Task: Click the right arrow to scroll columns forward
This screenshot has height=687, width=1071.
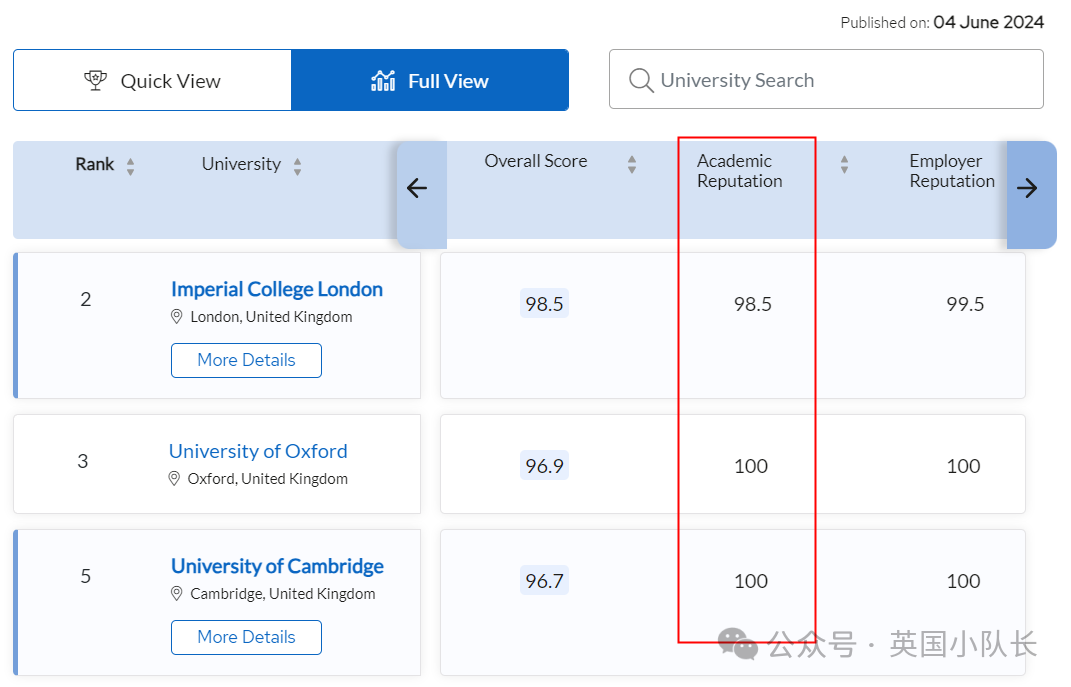Action: (1028, 188)
